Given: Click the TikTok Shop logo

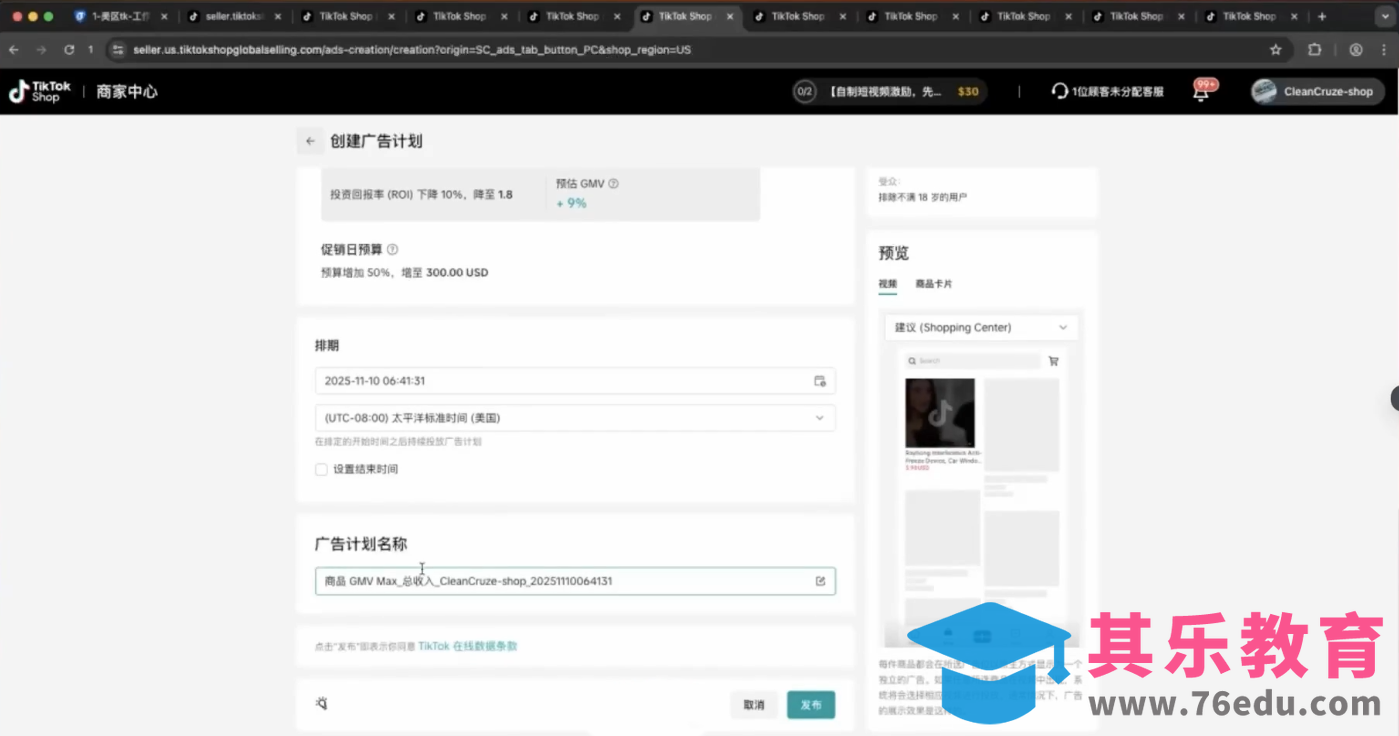Looking at the screenshot, I should [x=38, y=91].
